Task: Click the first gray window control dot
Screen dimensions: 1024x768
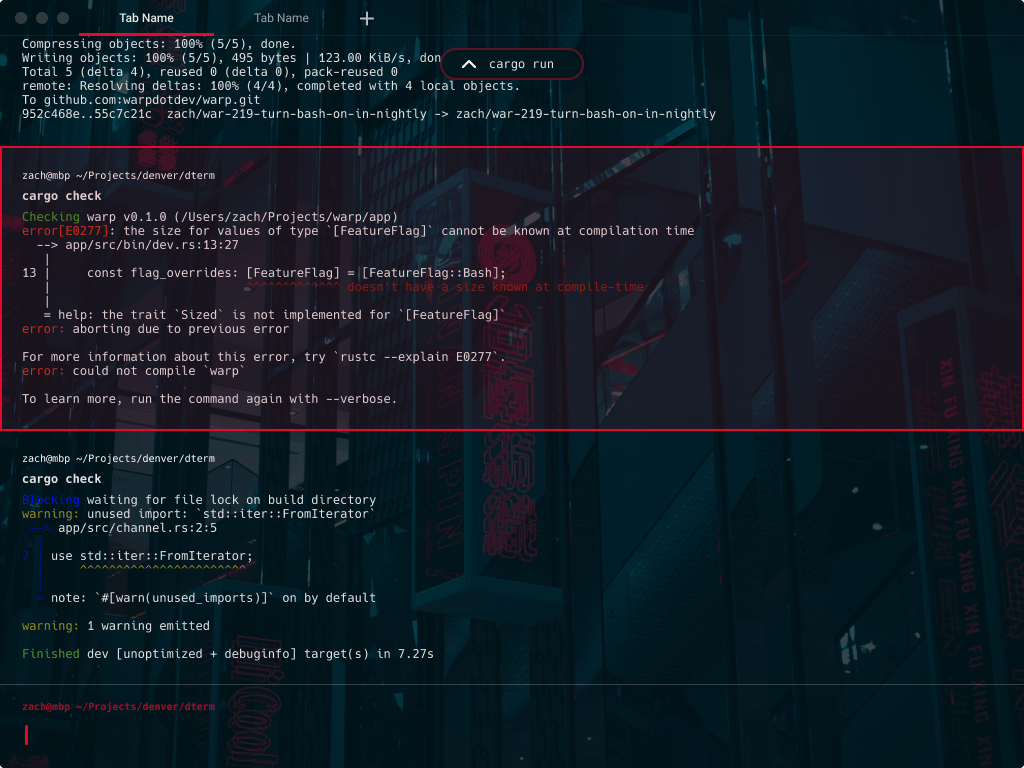Action: pos(22,18)
